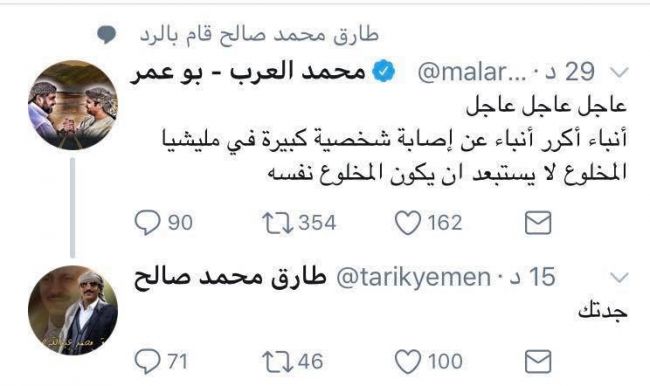Open محمد العرب - بو عمر profile name
Screen dimensions: 650x386
248,72
